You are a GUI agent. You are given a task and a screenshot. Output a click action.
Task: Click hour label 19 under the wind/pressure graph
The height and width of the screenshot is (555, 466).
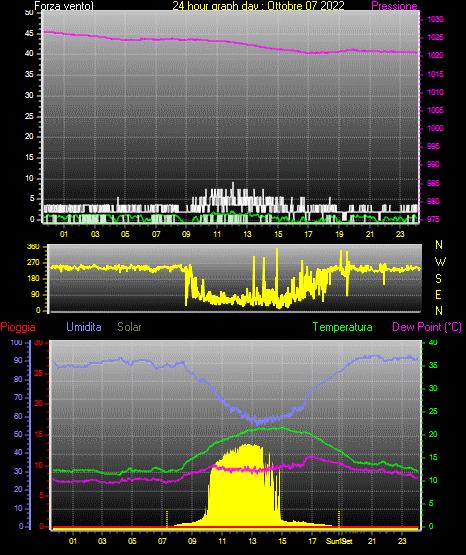pos(339,234)
